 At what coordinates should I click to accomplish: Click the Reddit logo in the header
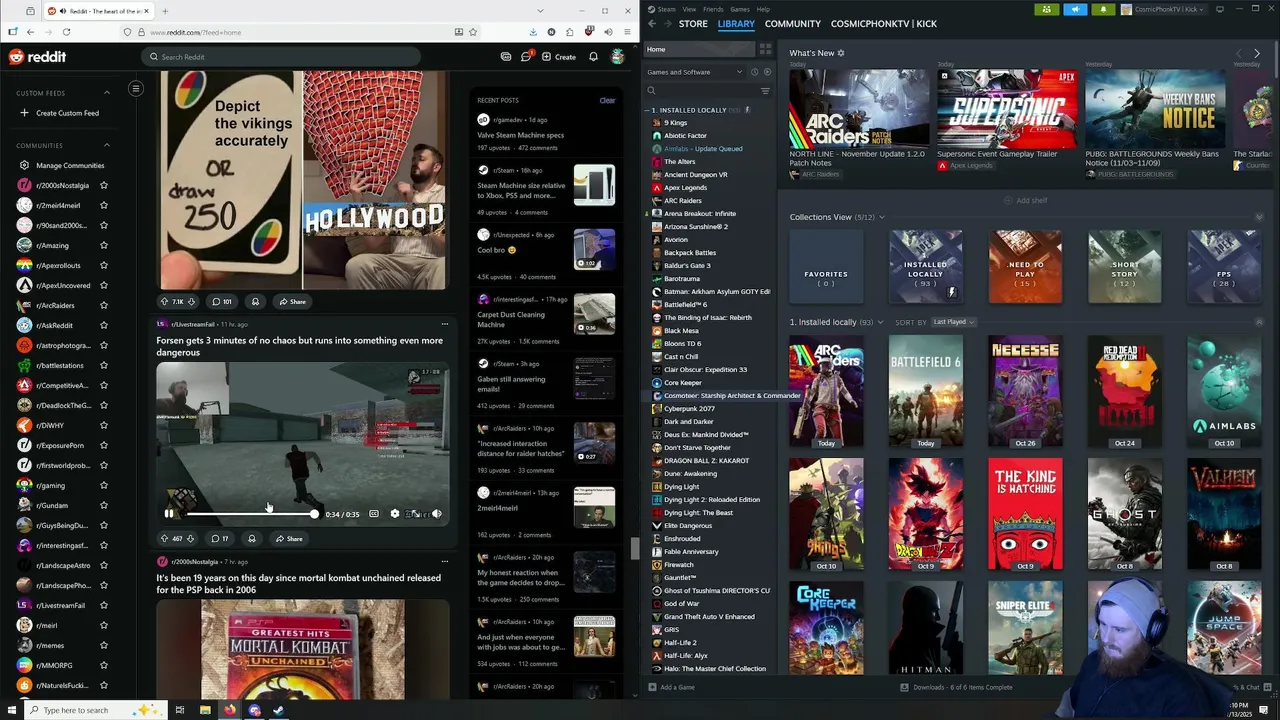37,57
